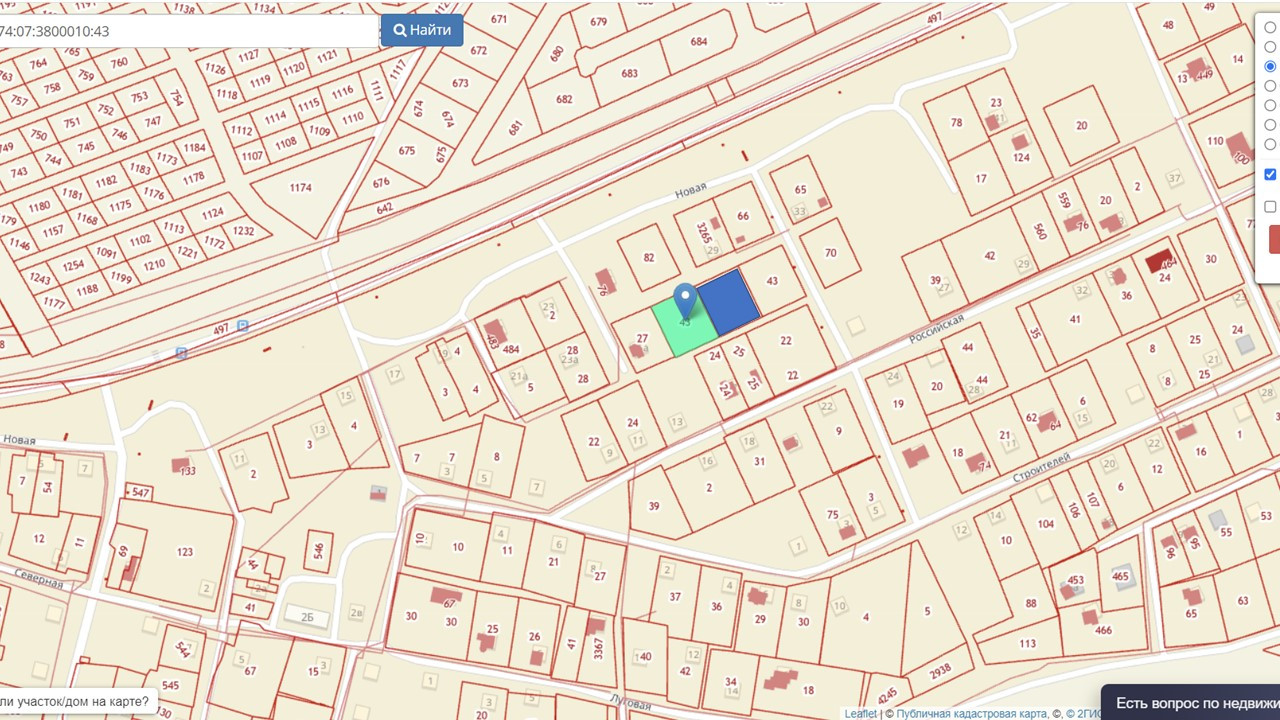Click the Найти search button

(x=422, y=30)
